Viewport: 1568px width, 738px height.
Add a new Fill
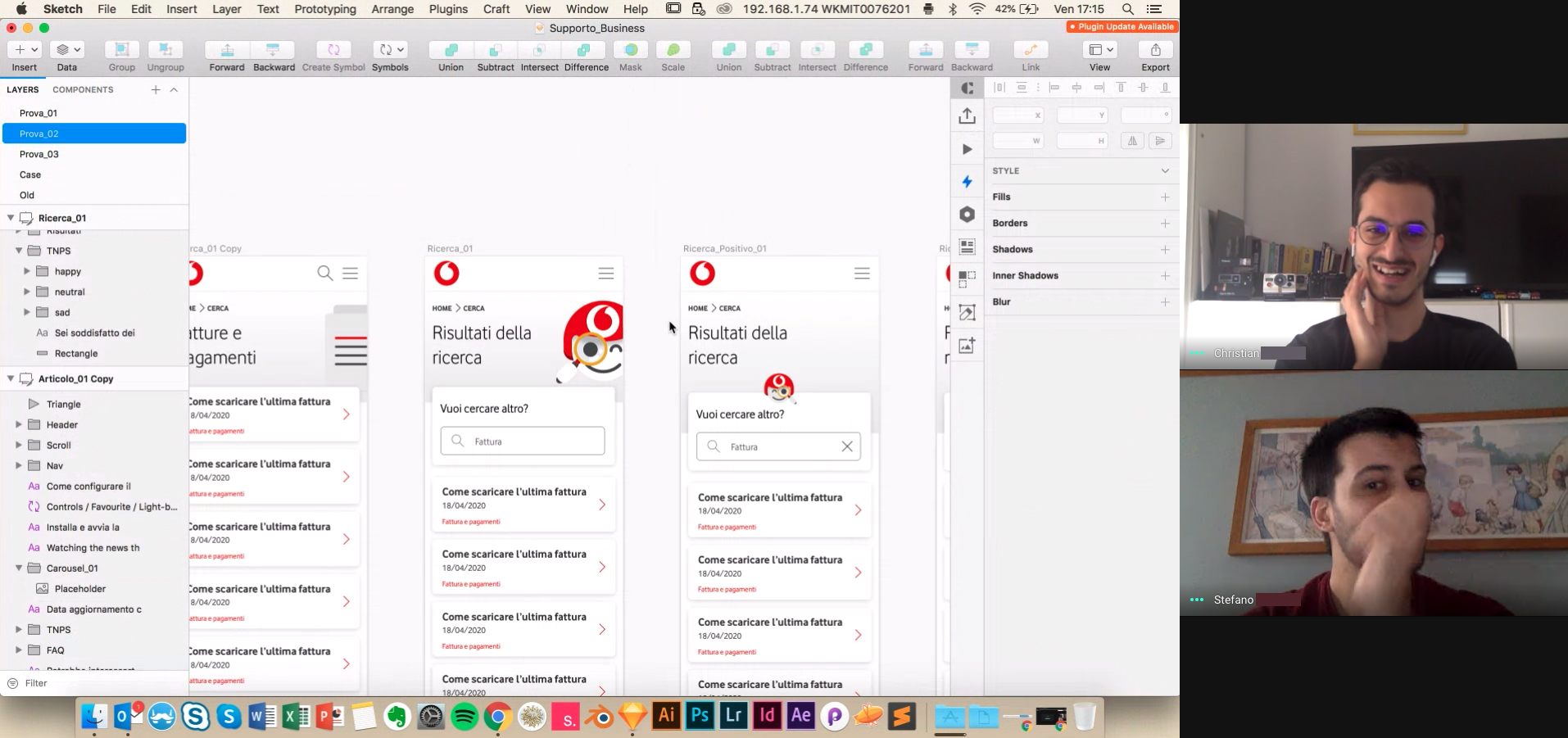(1165, 197)
